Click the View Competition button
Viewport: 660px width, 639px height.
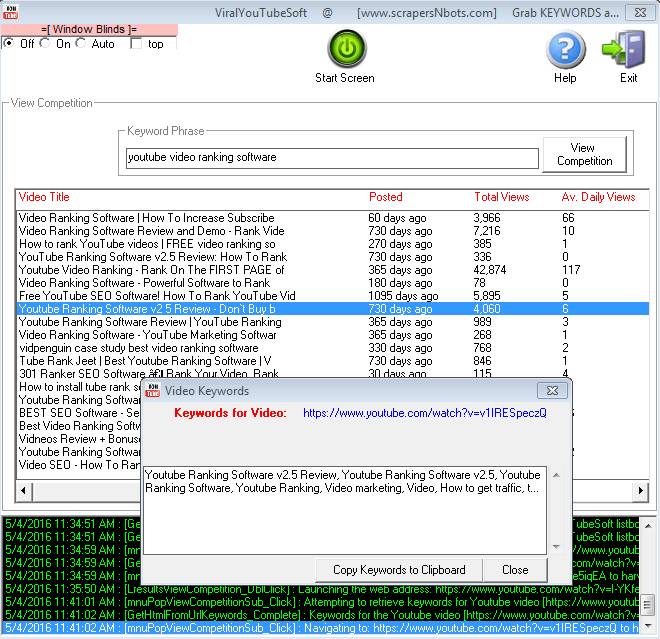click(x=584, y=154)
